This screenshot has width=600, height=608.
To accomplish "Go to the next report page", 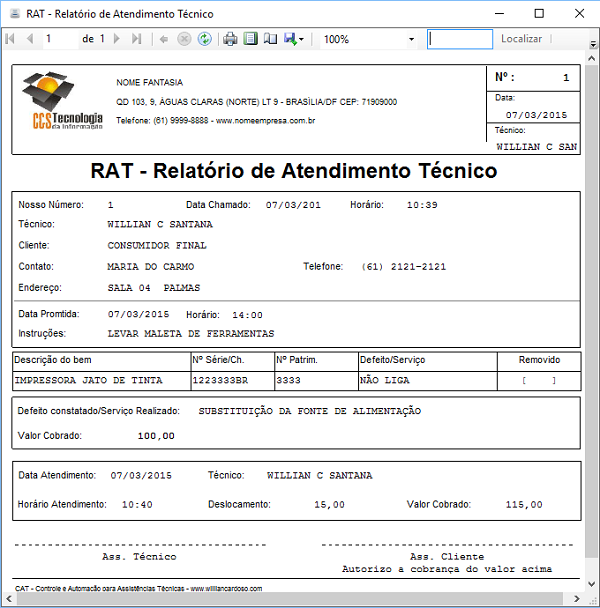I will (117, 39).
